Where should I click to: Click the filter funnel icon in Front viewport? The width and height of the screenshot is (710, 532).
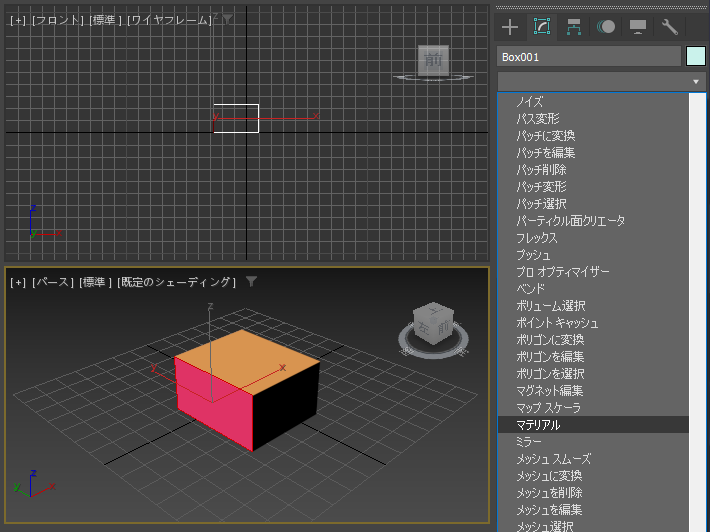228,19
